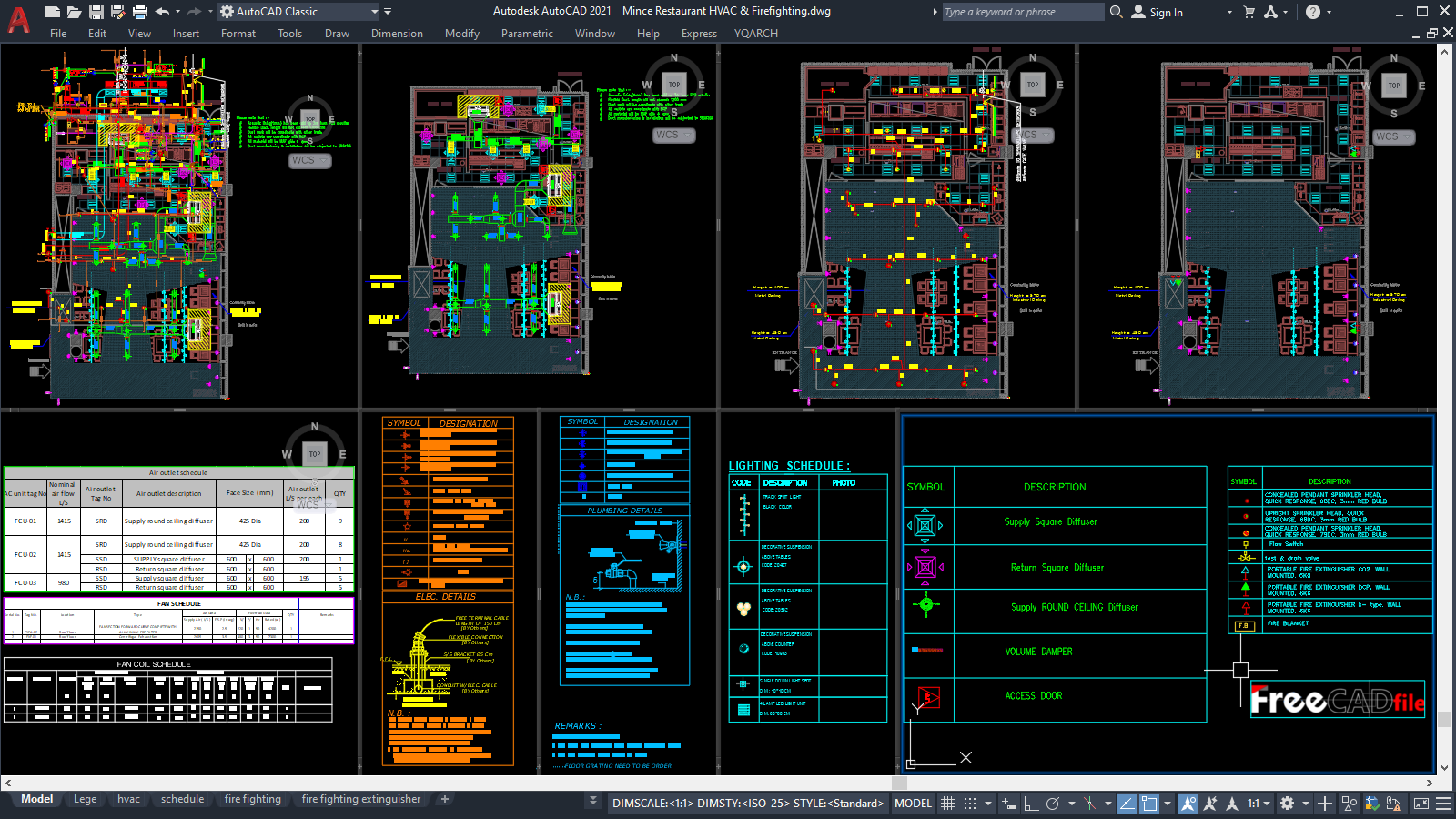This screenshot has width=1456, height=819.
Task: Switch to the fire fighting extinguisher tab
Action: [360, 799]
